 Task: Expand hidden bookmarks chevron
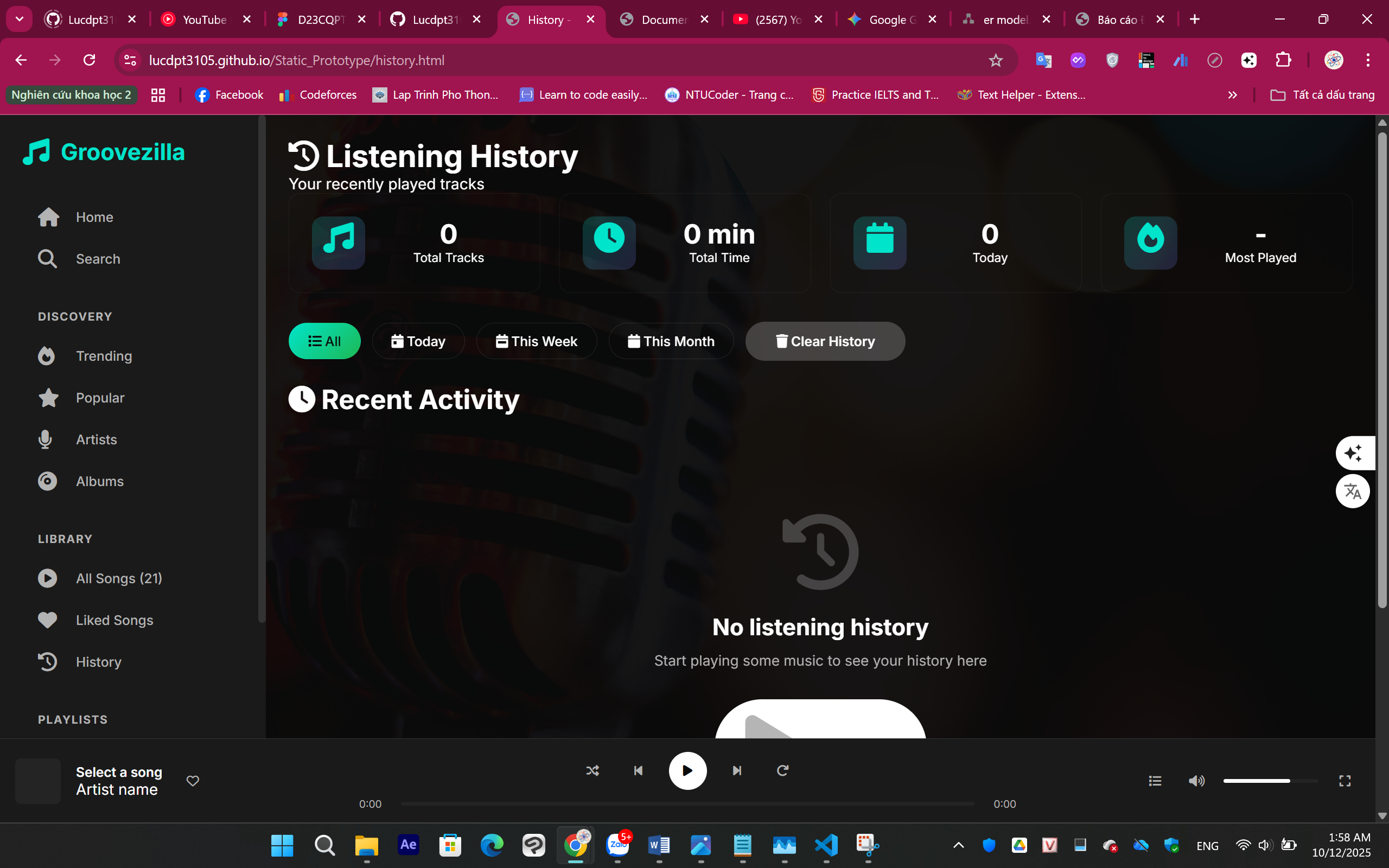click(1232, 95)
